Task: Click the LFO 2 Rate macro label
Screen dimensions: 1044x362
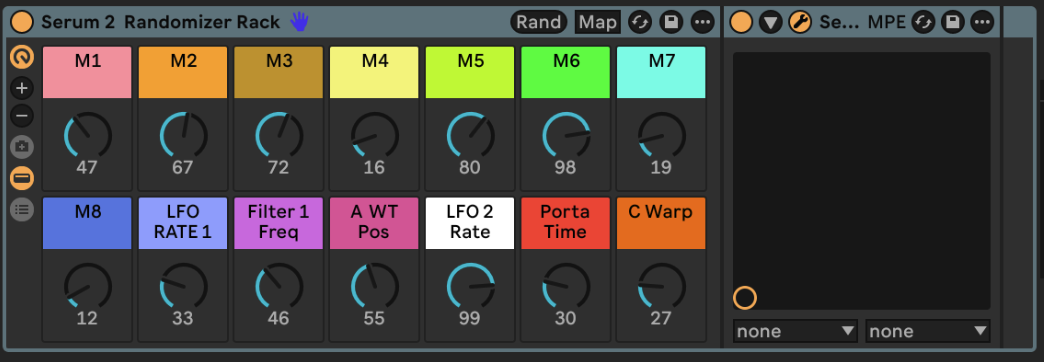Action: [470, 223]
